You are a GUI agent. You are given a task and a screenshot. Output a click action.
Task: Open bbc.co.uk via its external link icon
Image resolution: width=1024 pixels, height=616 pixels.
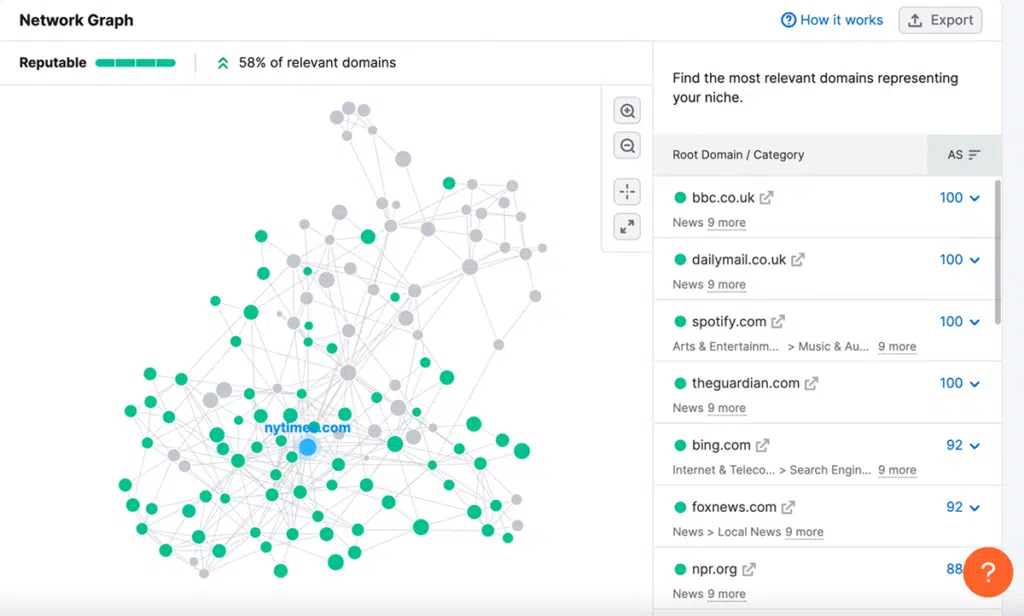click(x=766, y=197)
